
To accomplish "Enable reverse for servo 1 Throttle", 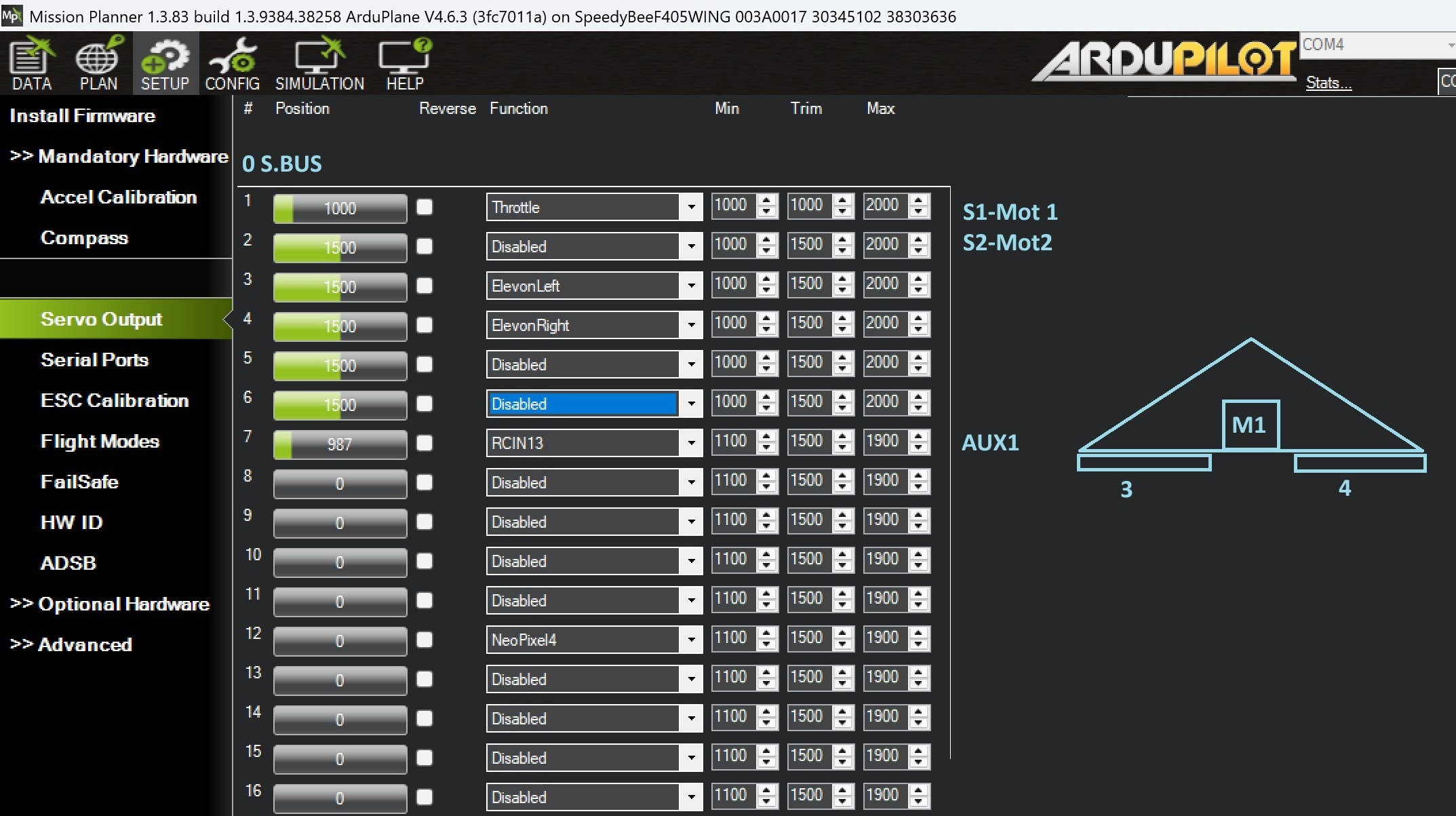I will tap(425, 207).
